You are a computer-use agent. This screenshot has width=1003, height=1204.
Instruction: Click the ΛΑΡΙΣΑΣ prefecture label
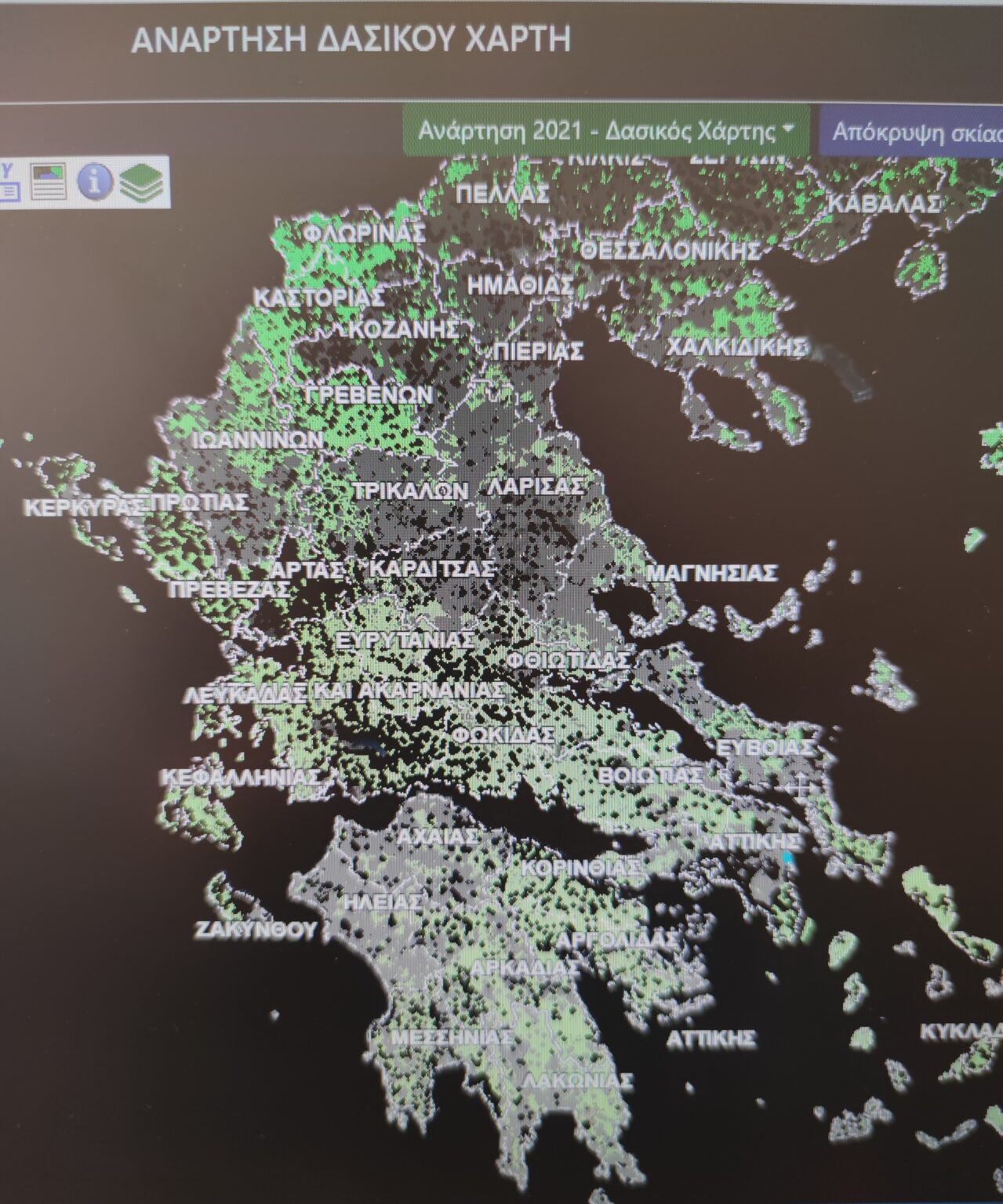(x=539, y=488)
